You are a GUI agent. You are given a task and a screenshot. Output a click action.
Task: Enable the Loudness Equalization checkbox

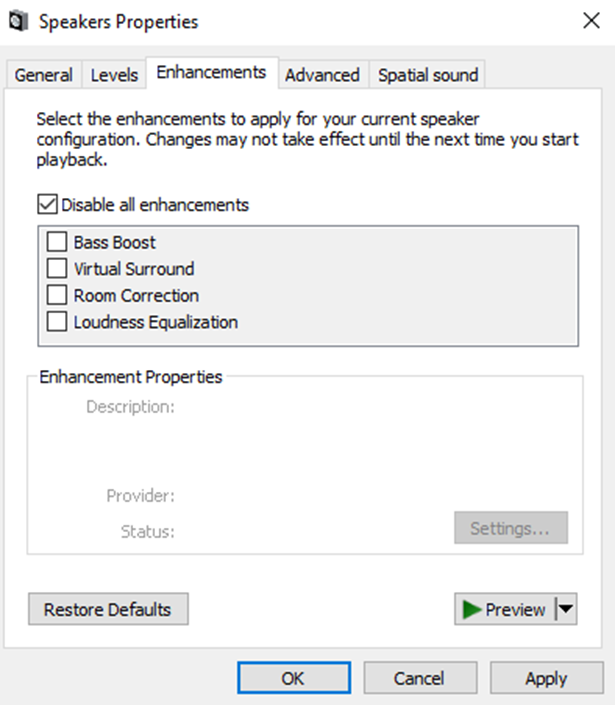[57, 322]
